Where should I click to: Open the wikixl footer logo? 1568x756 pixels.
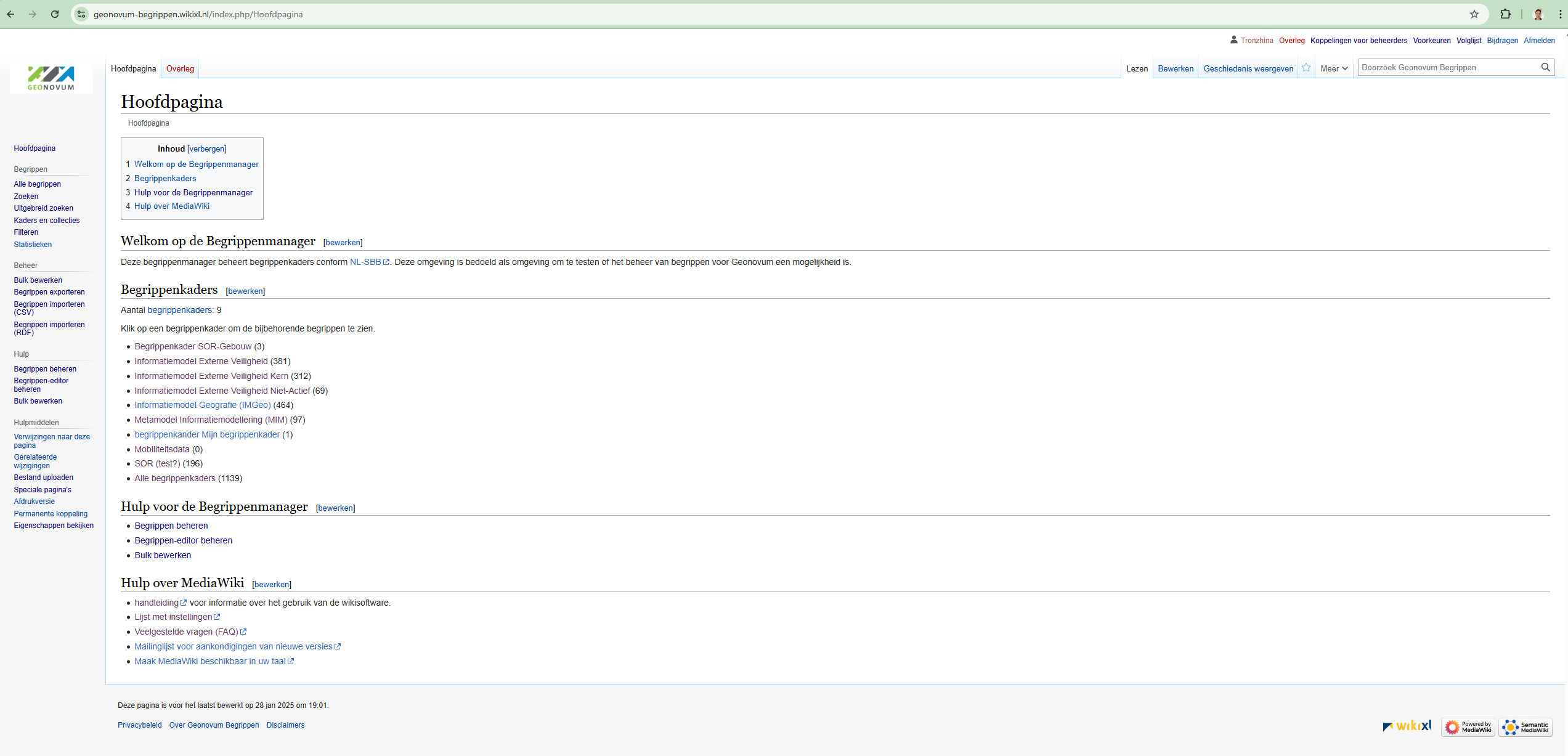[1407, 726]
